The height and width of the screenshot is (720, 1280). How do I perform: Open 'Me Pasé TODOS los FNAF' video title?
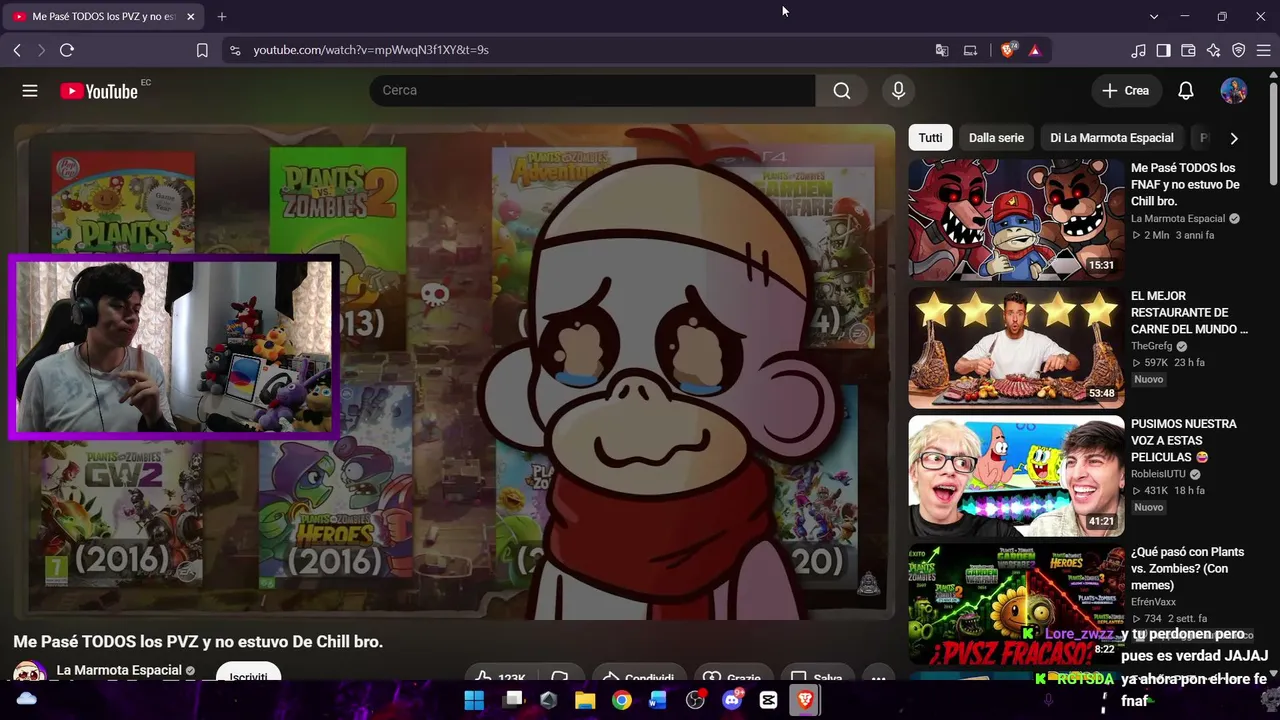click(x=1185, y=185)
